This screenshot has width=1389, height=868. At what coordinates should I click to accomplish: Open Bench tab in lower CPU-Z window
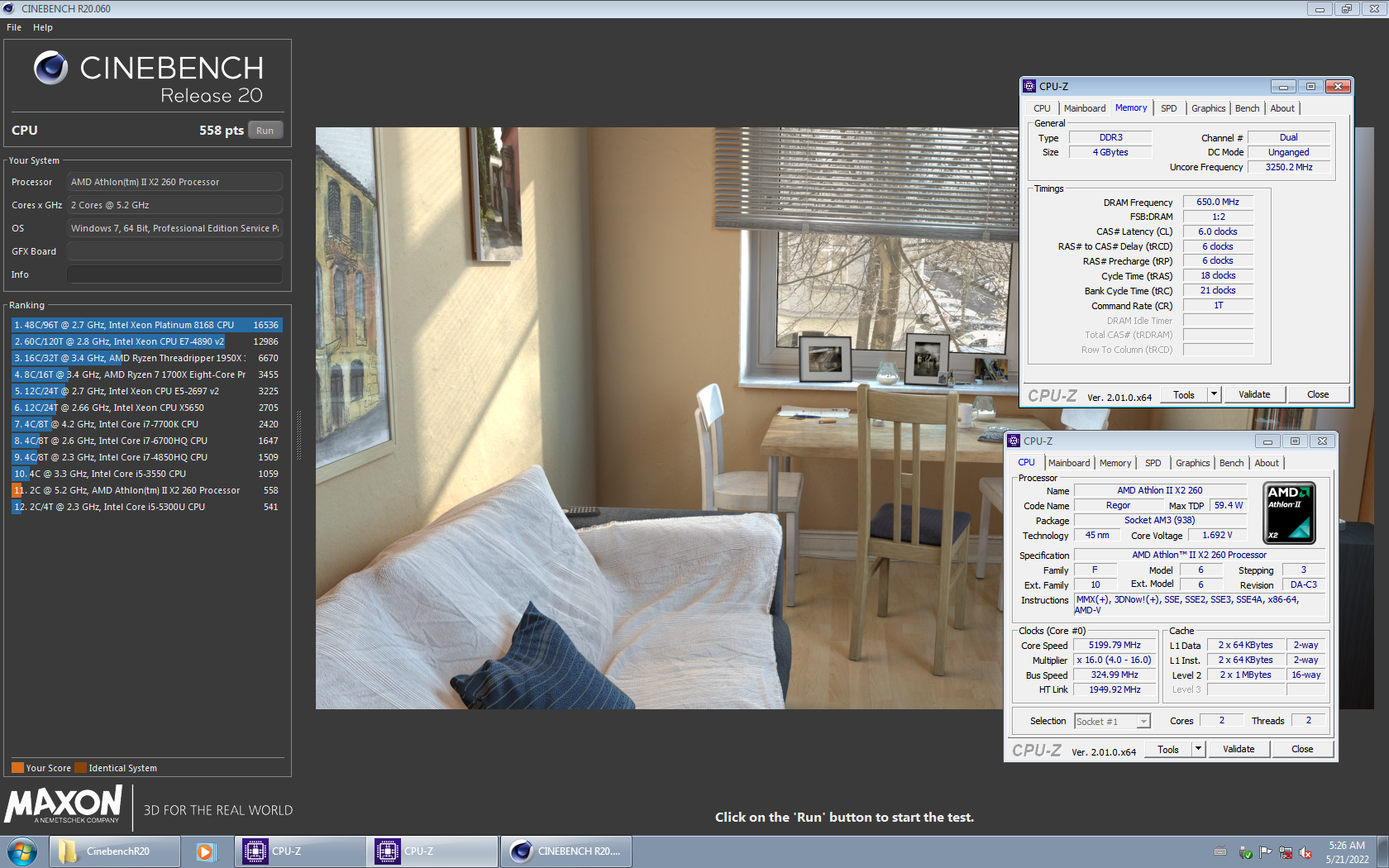pos(1231,463)
